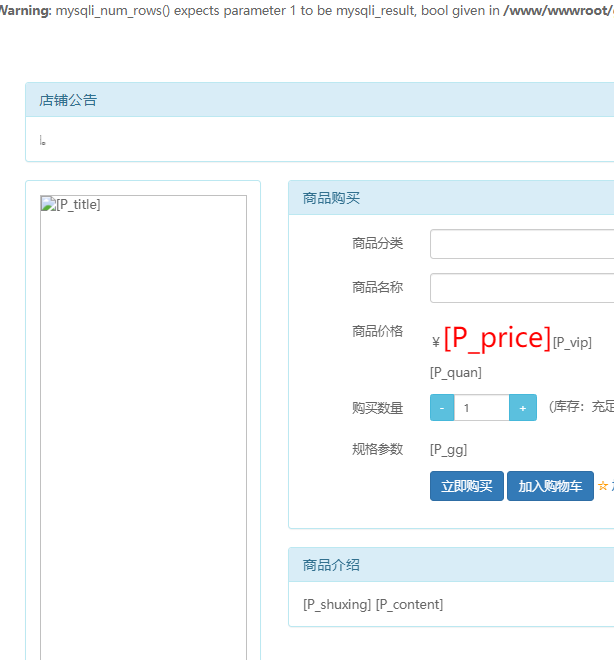This screenshot has width=614, height=660.
Task: Click the 库存 stock status text
Action: point(582,407)
